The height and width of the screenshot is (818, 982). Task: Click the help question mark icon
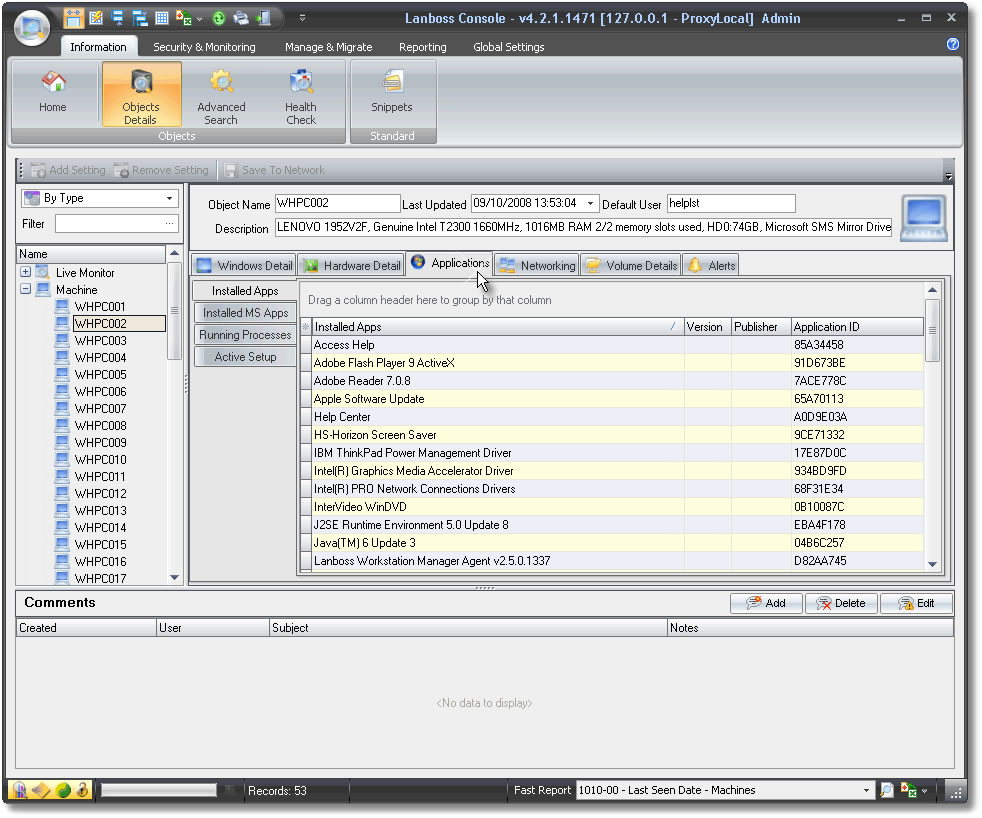[x=952, y=44]
